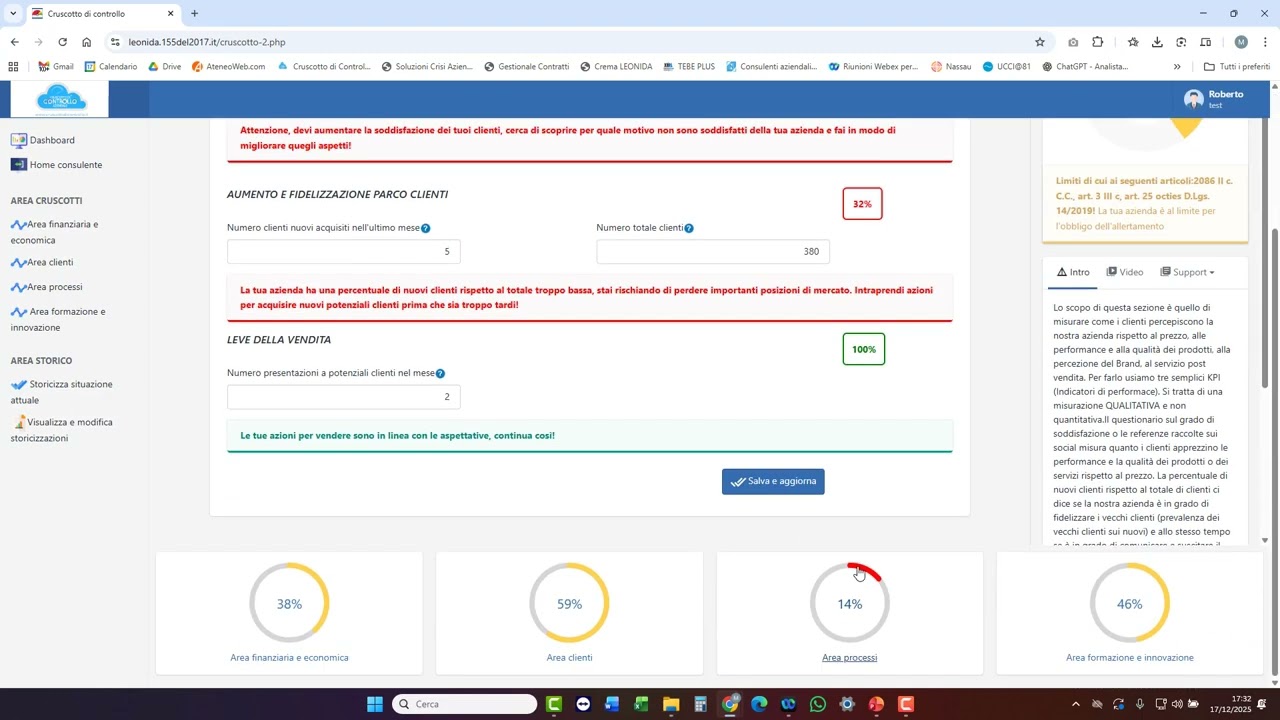The image size is (1280, 720).
Task: Expand the hidden bookmarks overflow chevron
Action: 1177,67
